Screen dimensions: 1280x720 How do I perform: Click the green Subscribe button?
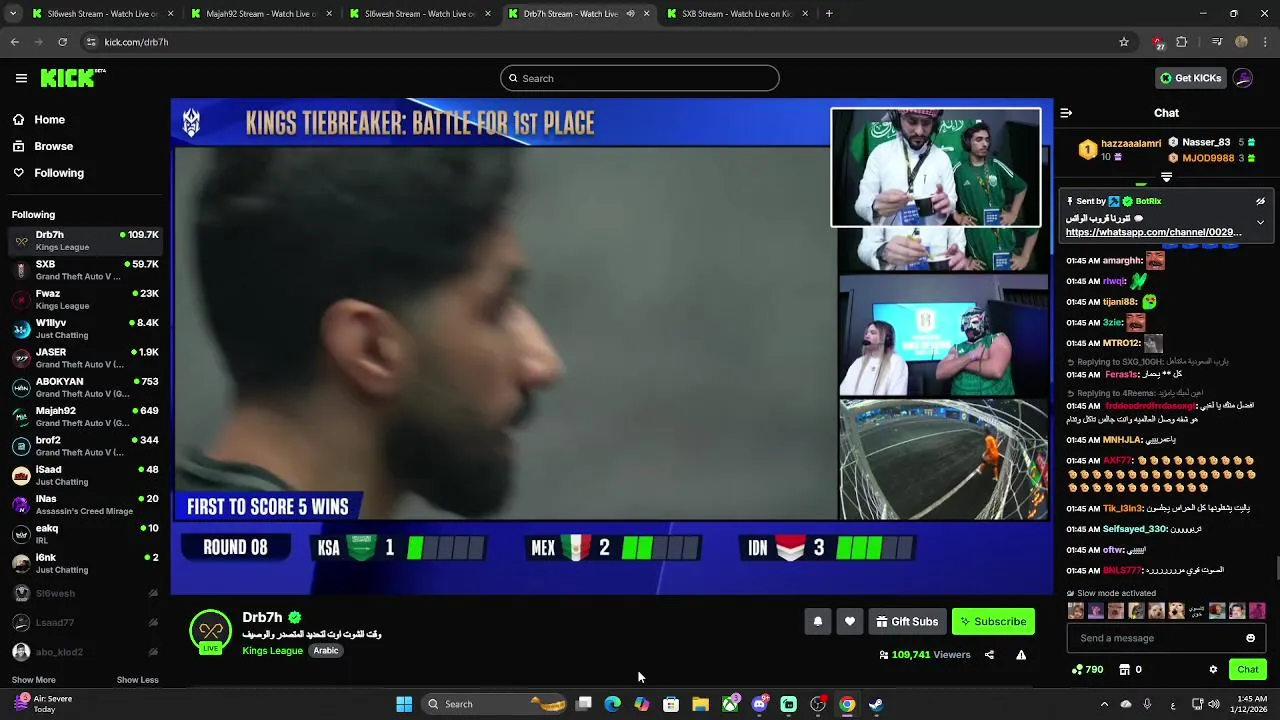(x=993, y=621)
